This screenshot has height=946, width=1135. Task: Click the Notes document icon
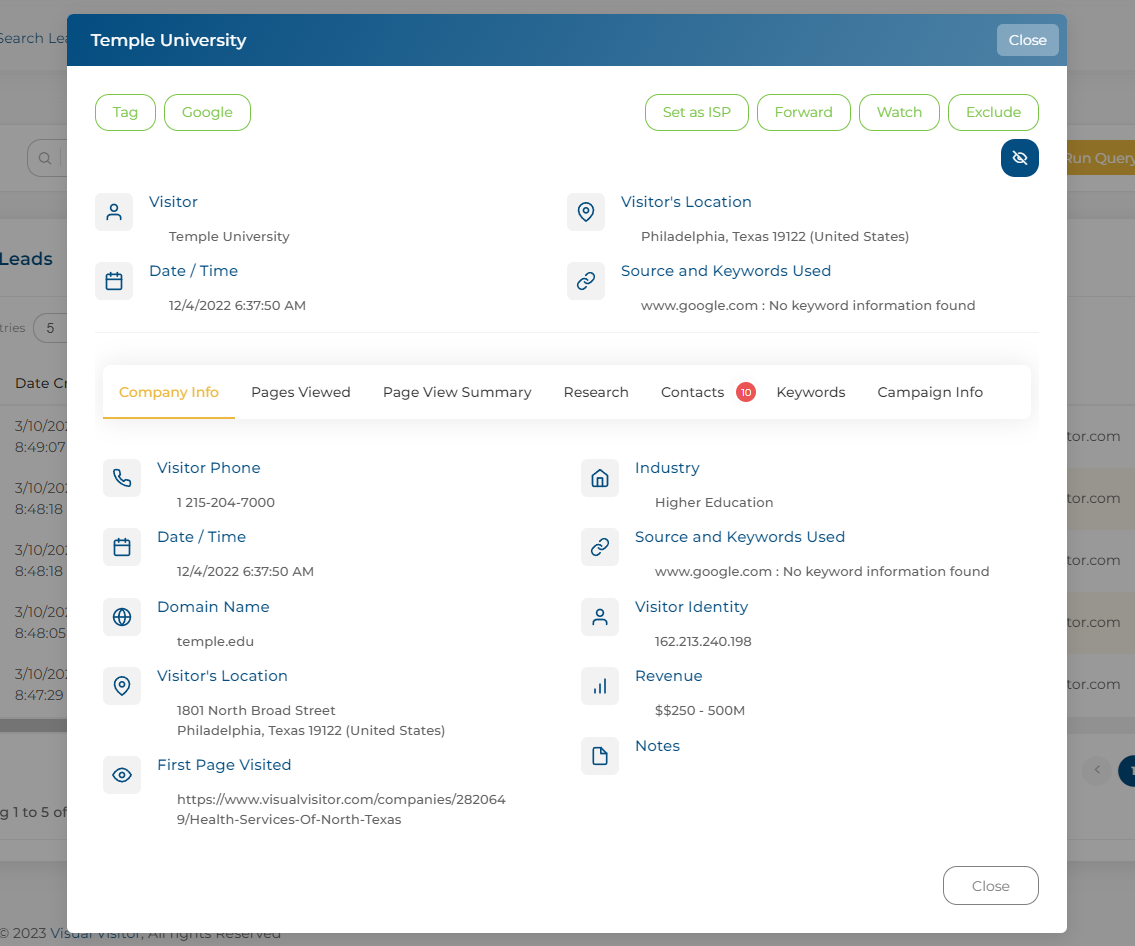pos(599,756)
